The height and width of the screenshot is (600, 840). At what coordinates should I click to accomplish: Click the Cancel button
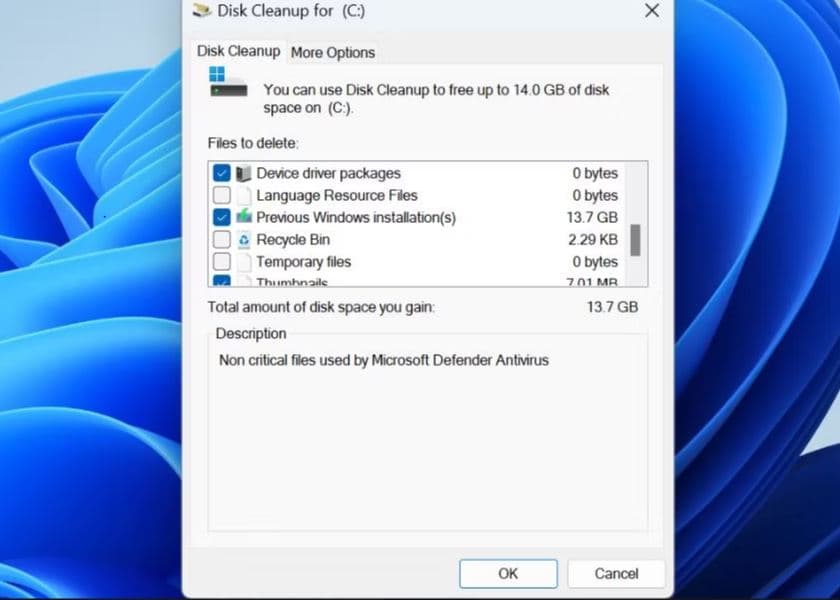pyautogui.click(x=616, y=573)
